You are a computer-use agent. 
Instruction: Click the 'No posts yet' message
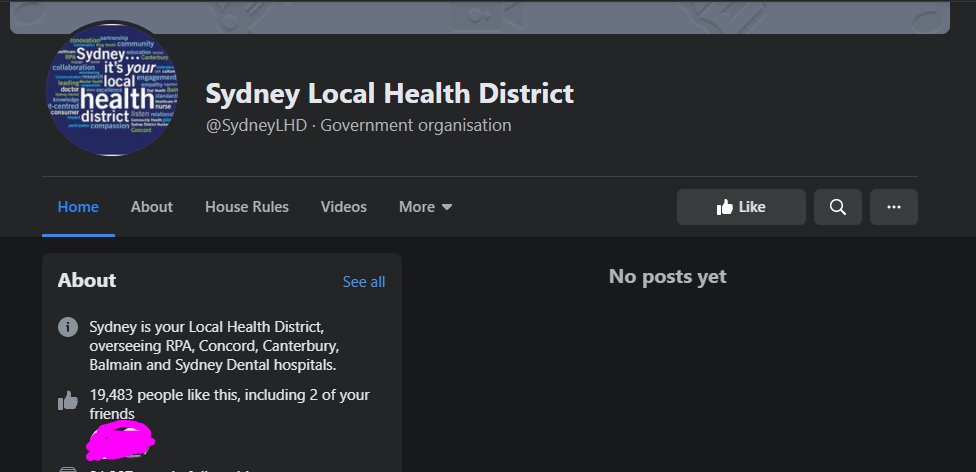[x=667, y=276]
